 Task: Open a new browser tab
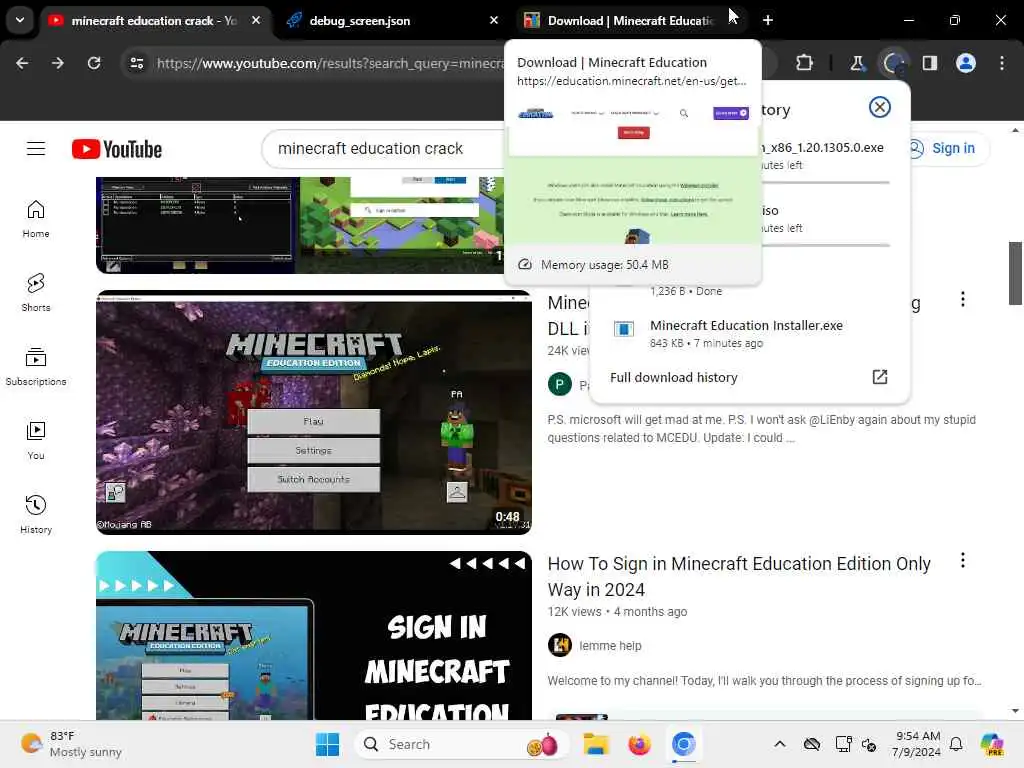click(x=768, y=20)
